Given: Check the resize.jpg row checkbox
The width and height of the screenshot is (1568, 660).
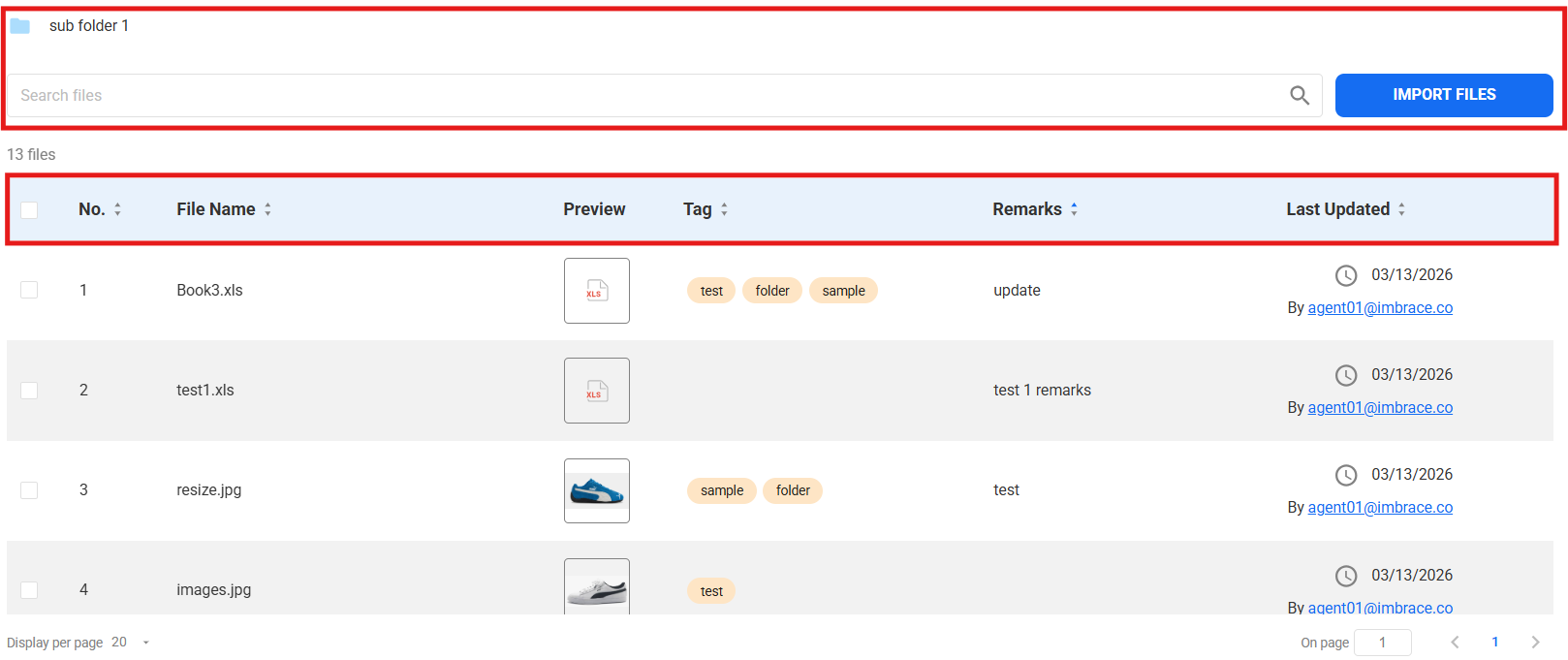Looking at the screenshot, I should 29,490.
